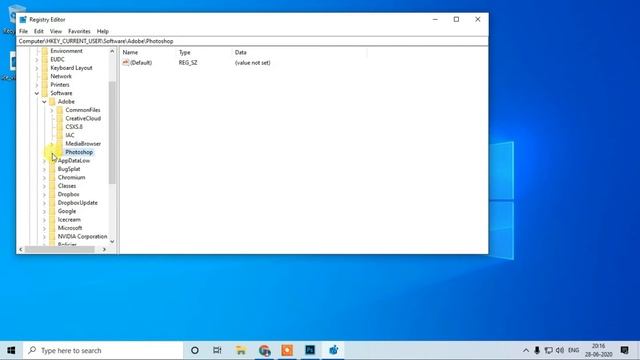The height and width of the screenshot is (360, 640).
Task: Select the IAC key
Action: tap(70, 135)
